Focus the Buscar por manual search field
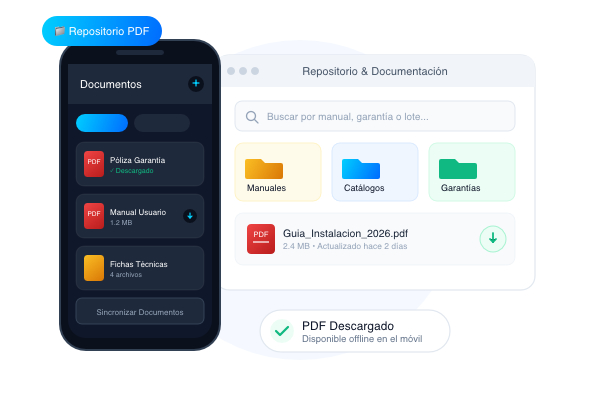Screen dimensions: 600x400 375,116
